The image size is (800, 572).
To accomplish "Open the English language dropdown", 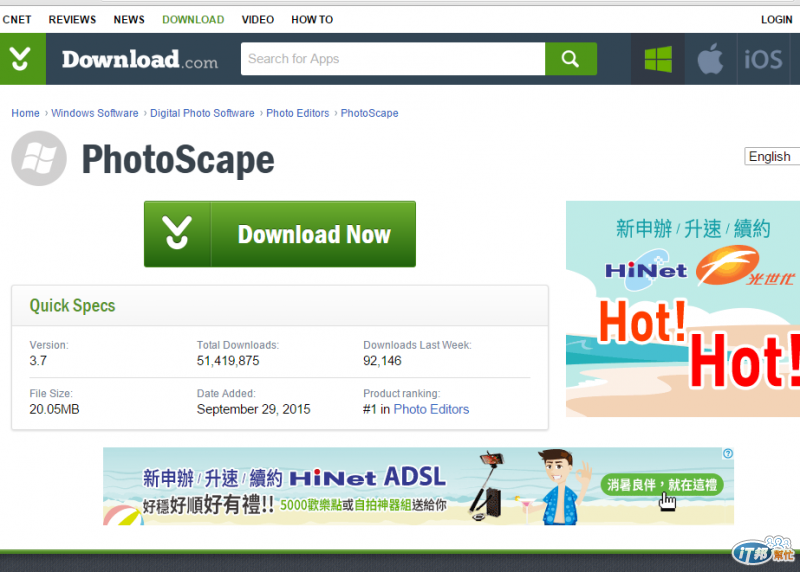I will pos(771,156).
